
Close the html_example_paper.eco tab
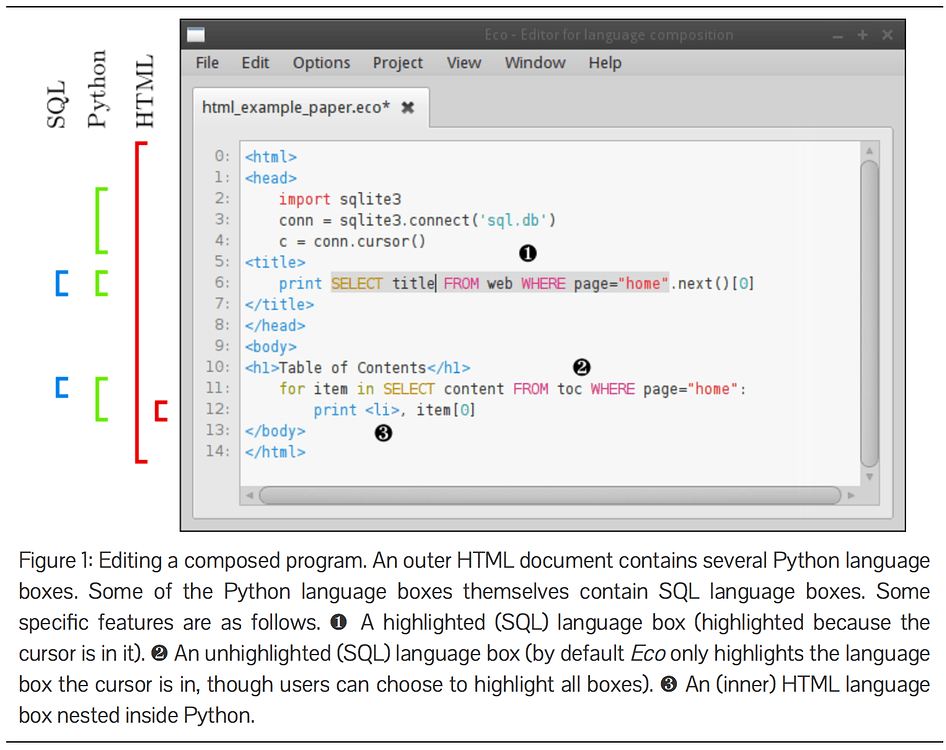coord(408,107)
